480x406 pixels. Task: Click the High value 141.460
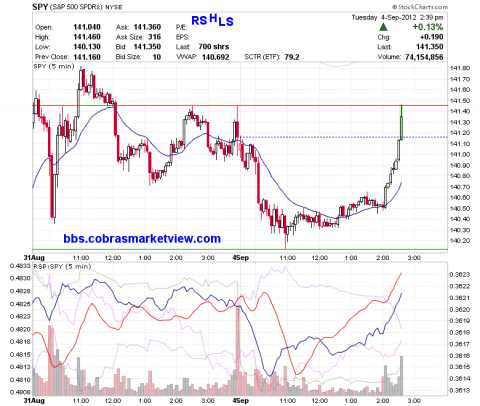pos(87,37)
